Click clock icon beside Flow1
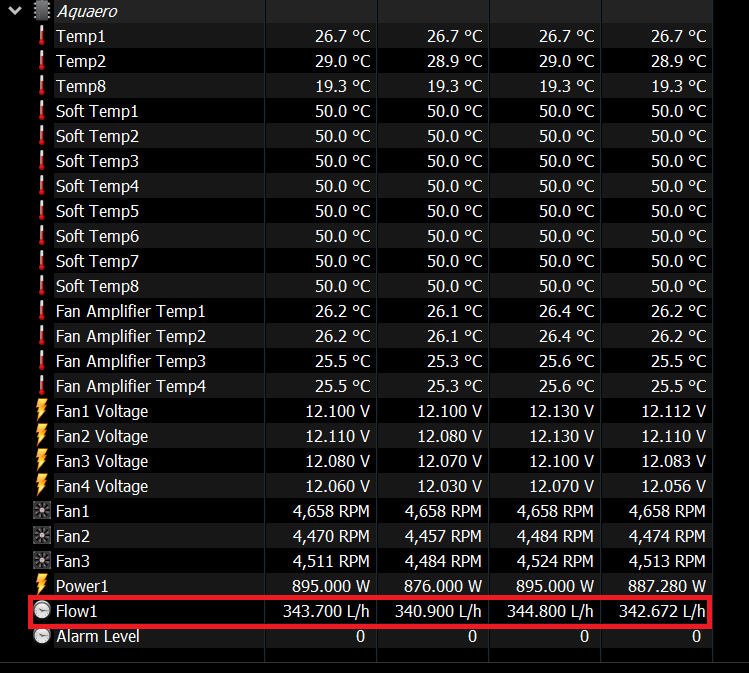749x673 pixels. [x=42, y=610]
